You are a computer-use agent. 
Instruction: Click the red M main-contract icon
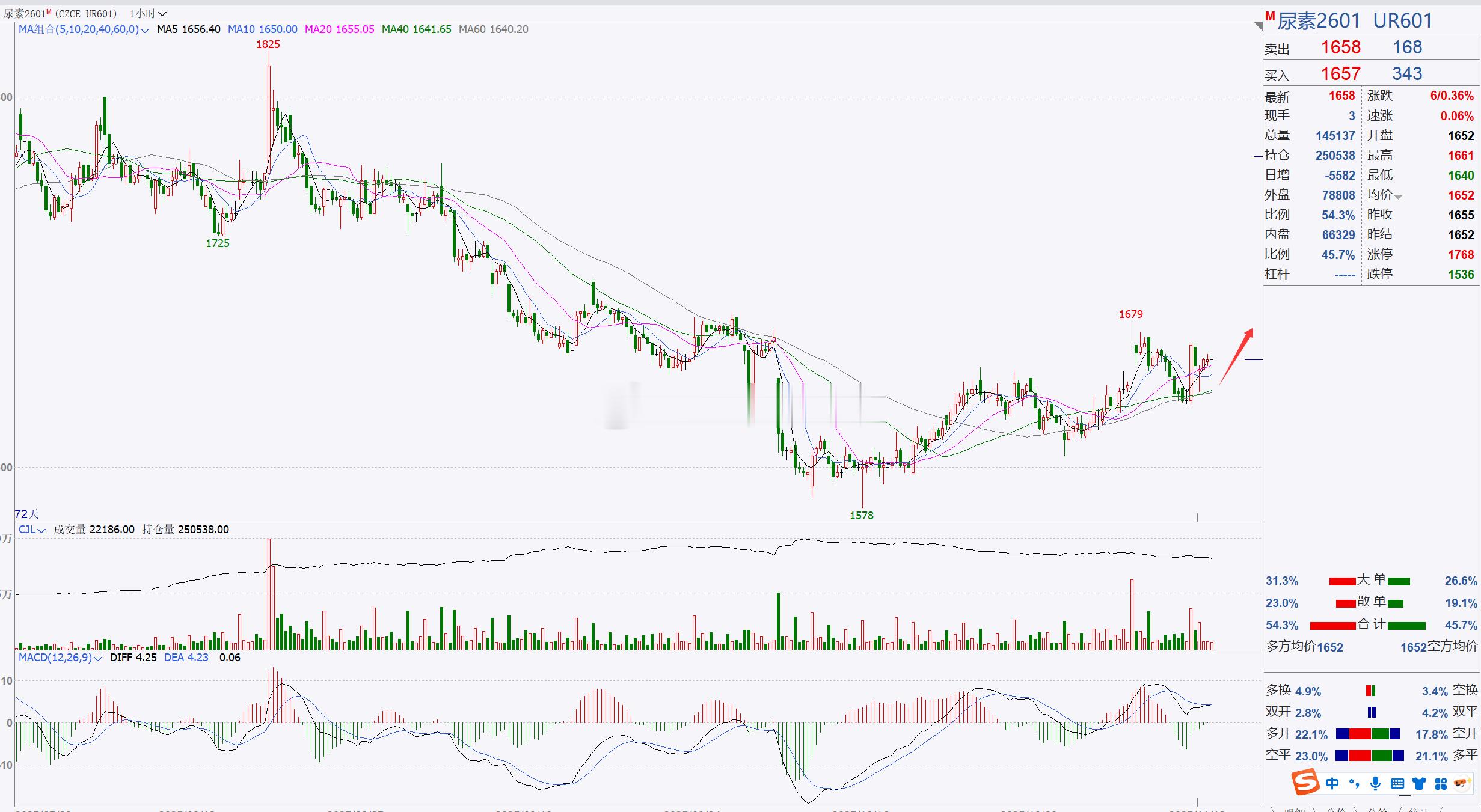tap(1269, 16)
